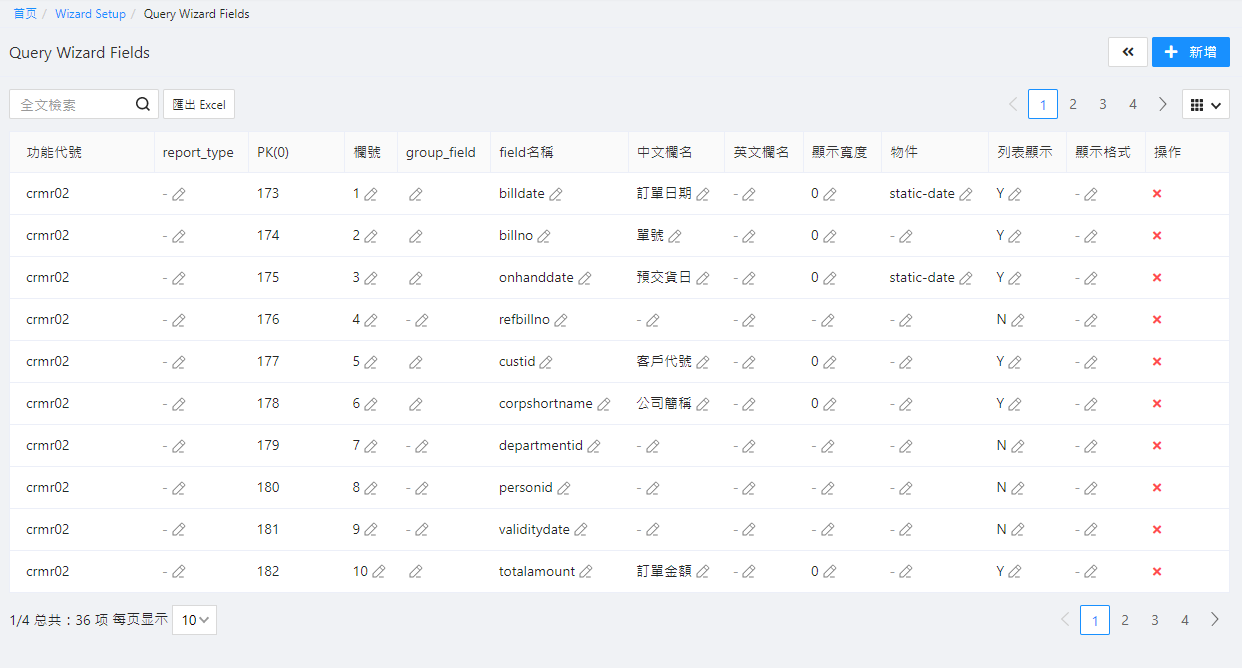Image resolution: width=1242 pixels, height=668 pixels.
Task: Edit the corpshortname field name
Action: point(604,404)
